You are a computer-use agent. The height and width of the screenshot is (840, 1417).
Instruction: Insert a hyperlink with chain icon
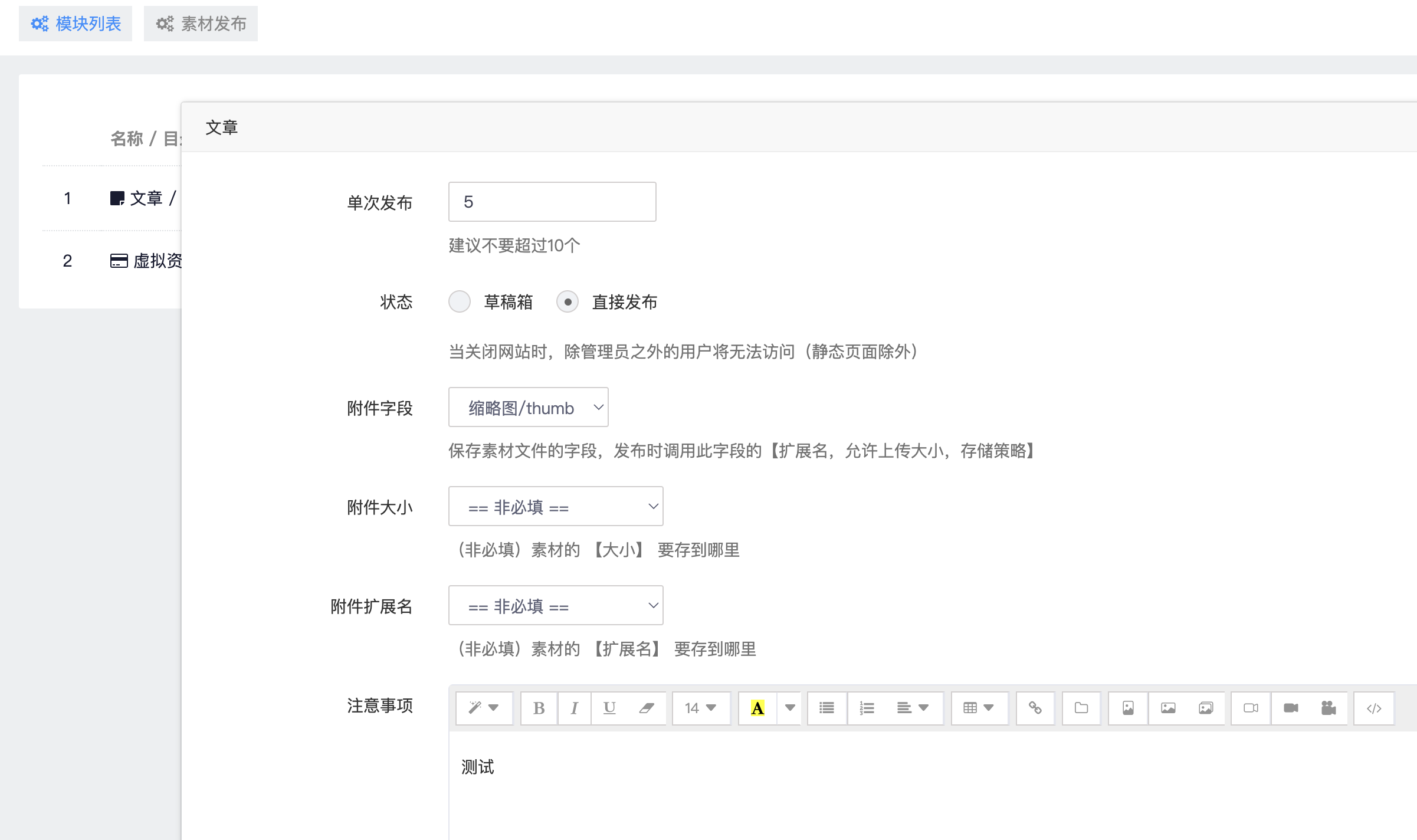(1035, 708)
